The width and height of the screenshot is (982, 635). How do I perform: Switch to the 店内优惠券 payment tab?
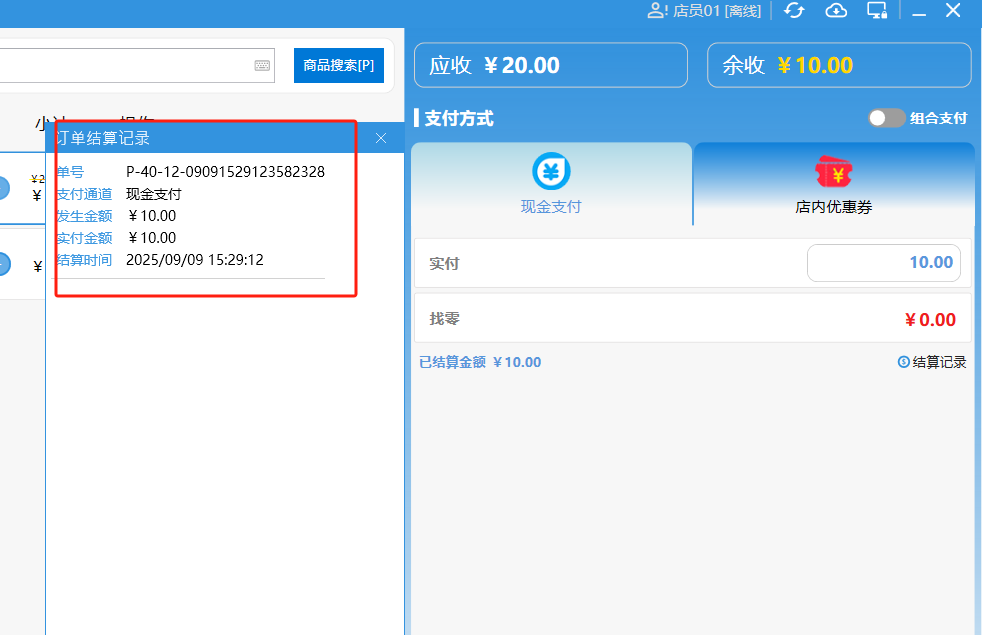[834, 185]
